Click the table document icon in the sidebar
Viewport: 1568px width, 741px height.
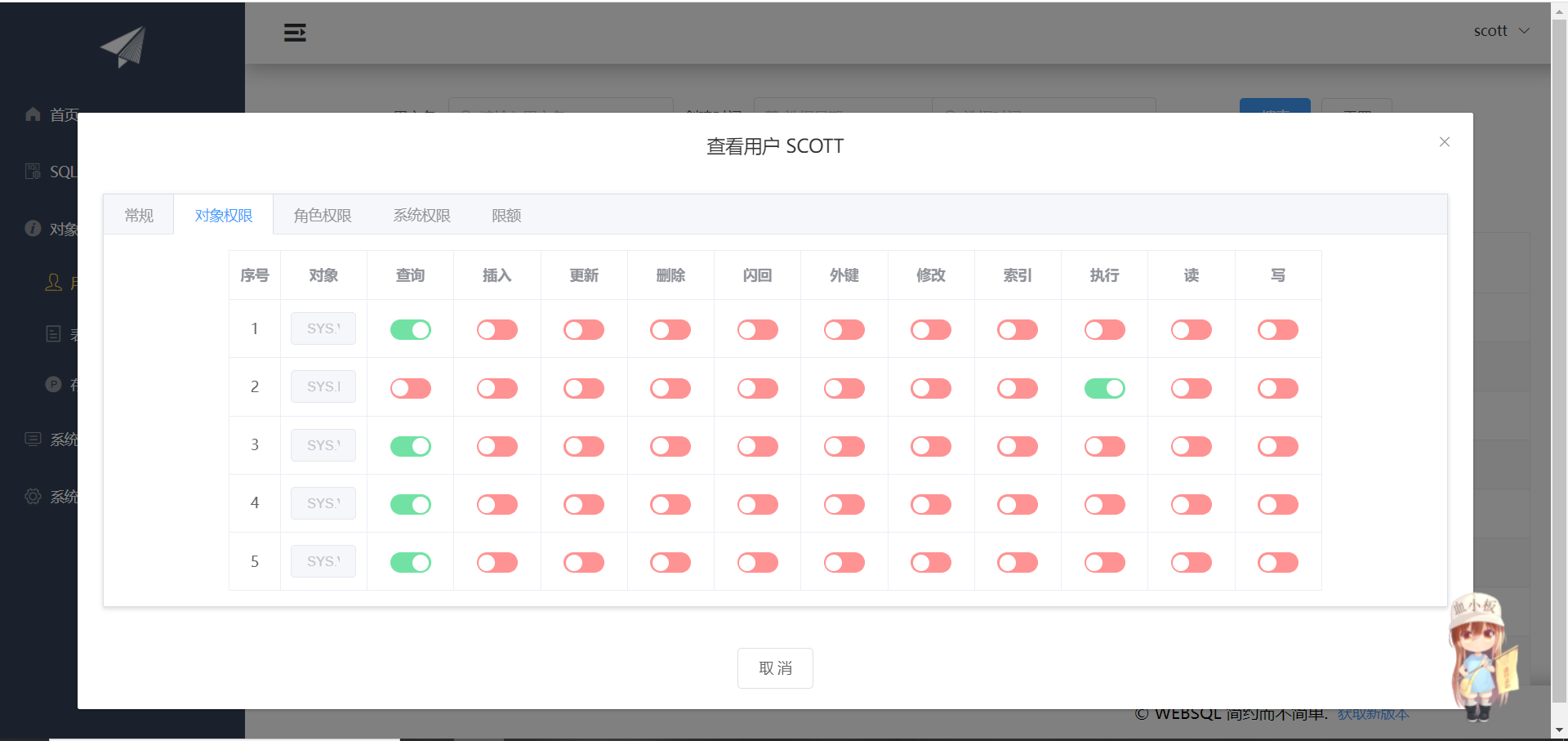[54, 333]
